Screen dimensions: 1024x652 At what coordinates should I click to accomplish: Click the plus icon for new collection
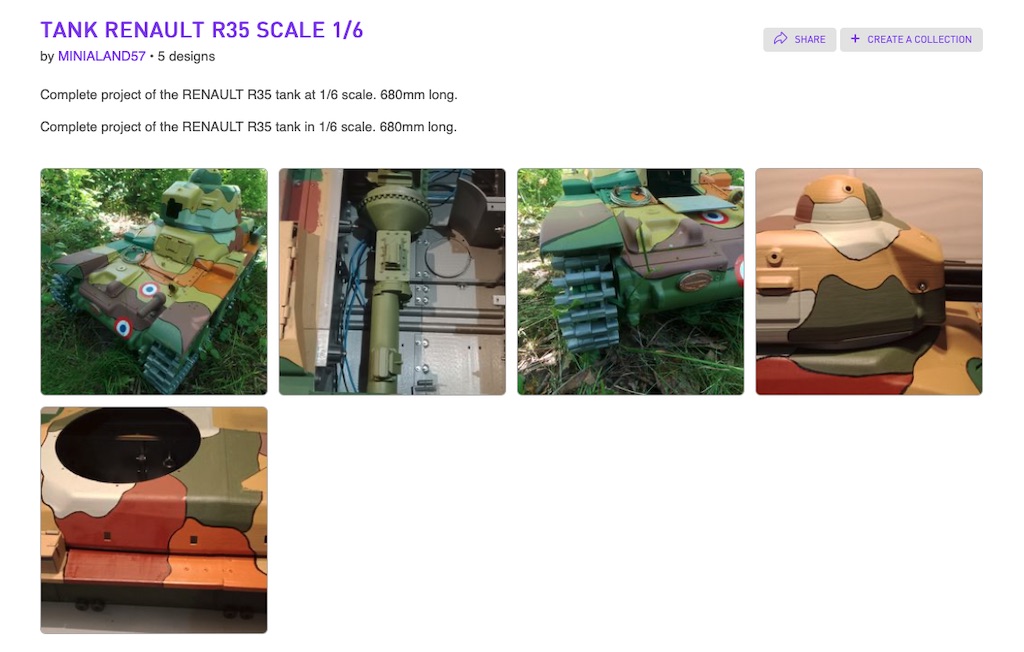pyautogui.click(x=855, y=39)
